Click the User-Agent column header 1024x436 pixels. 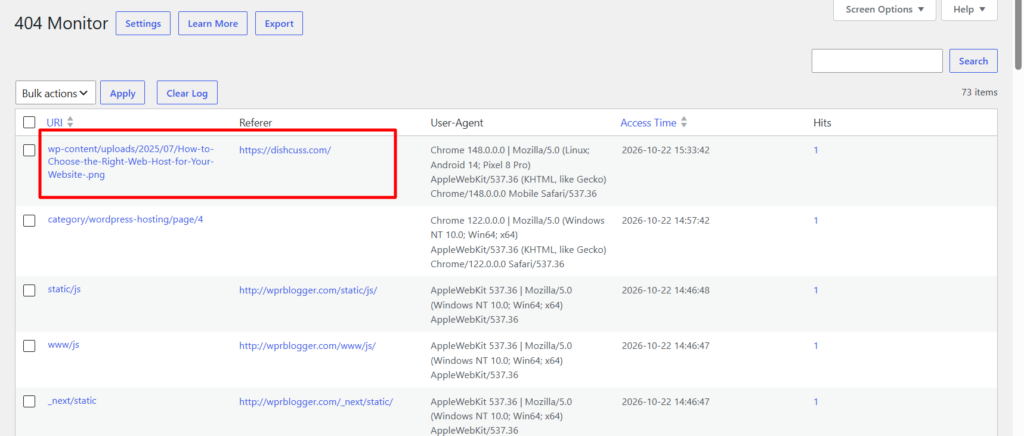click(456, 122)
